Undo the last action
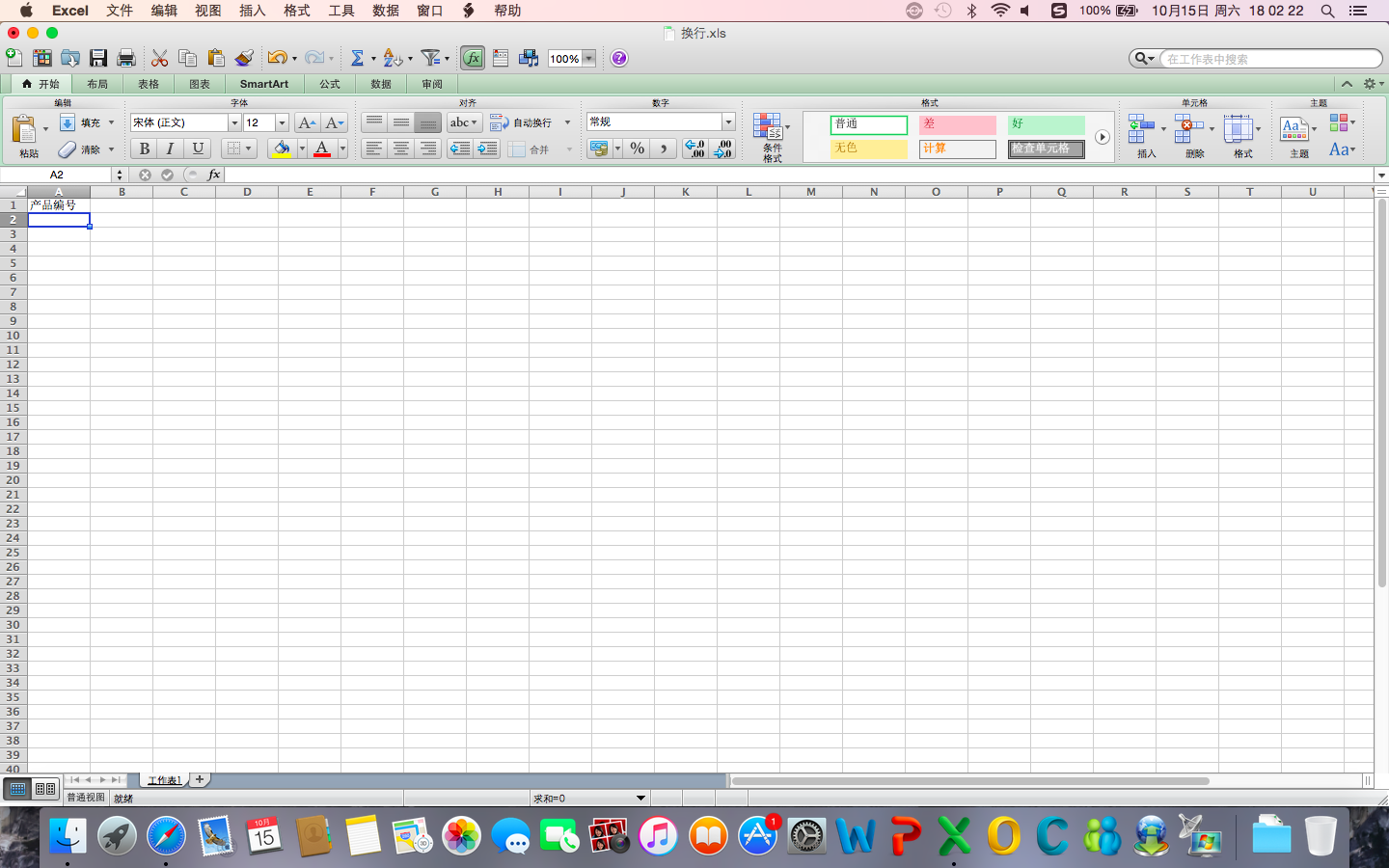The width and height of the screenshot is (1389, 868). (277, 58)
